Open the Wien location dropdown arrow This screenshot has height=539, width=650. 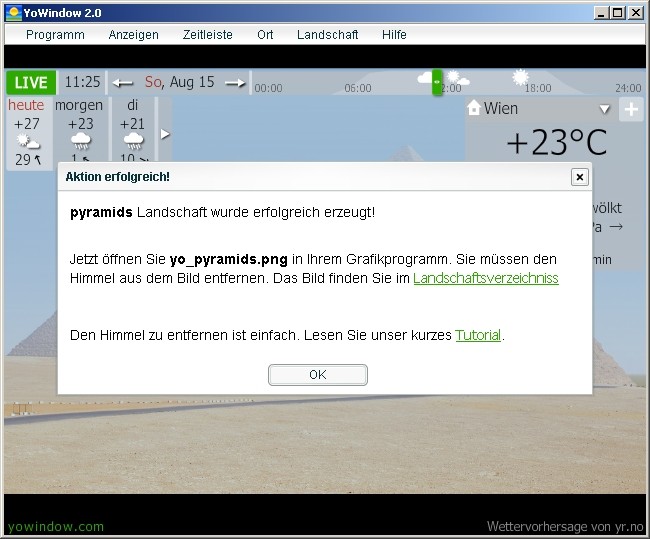604,109
